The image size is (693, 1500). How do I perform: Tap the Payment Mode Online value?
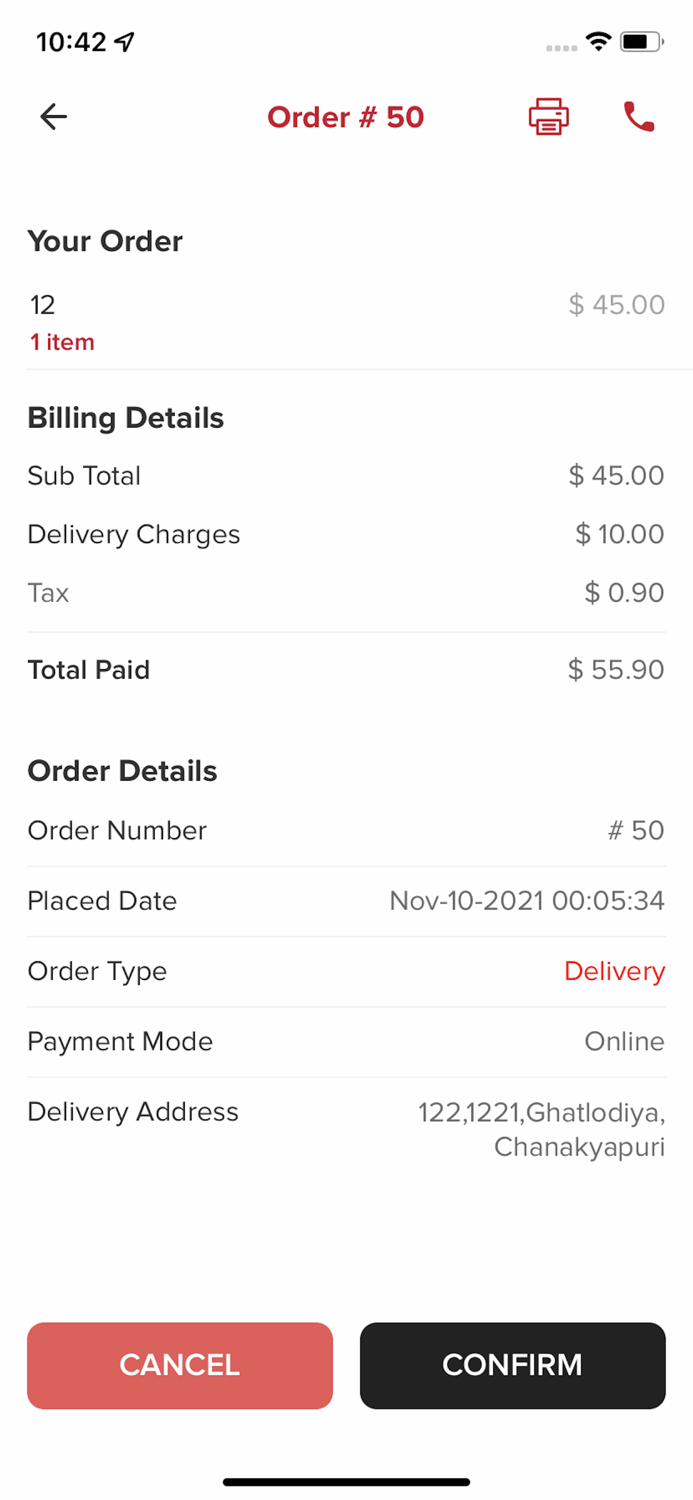point(624,1041)
